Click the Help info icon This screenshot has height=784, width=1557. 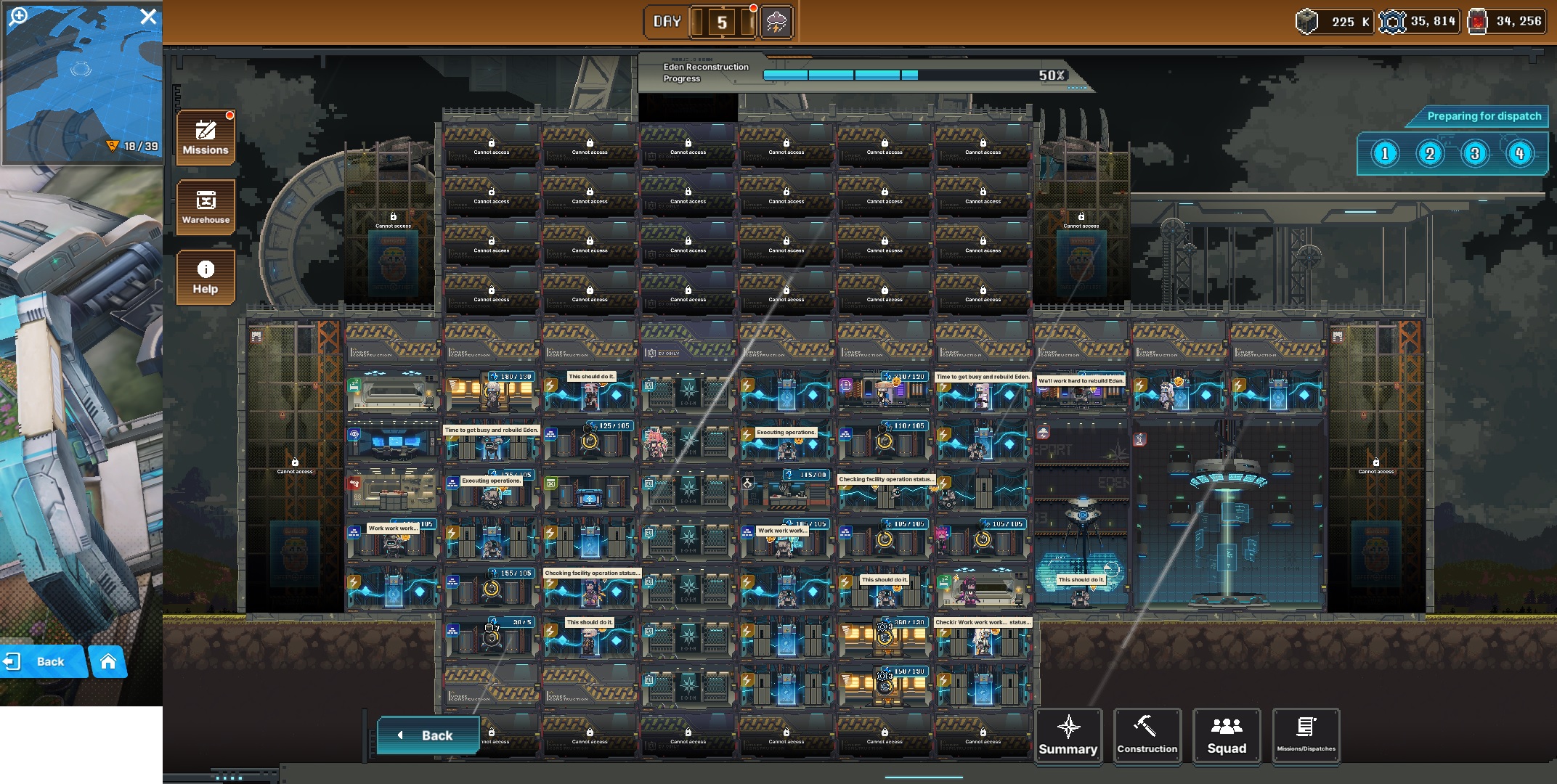tap(206, 277)
